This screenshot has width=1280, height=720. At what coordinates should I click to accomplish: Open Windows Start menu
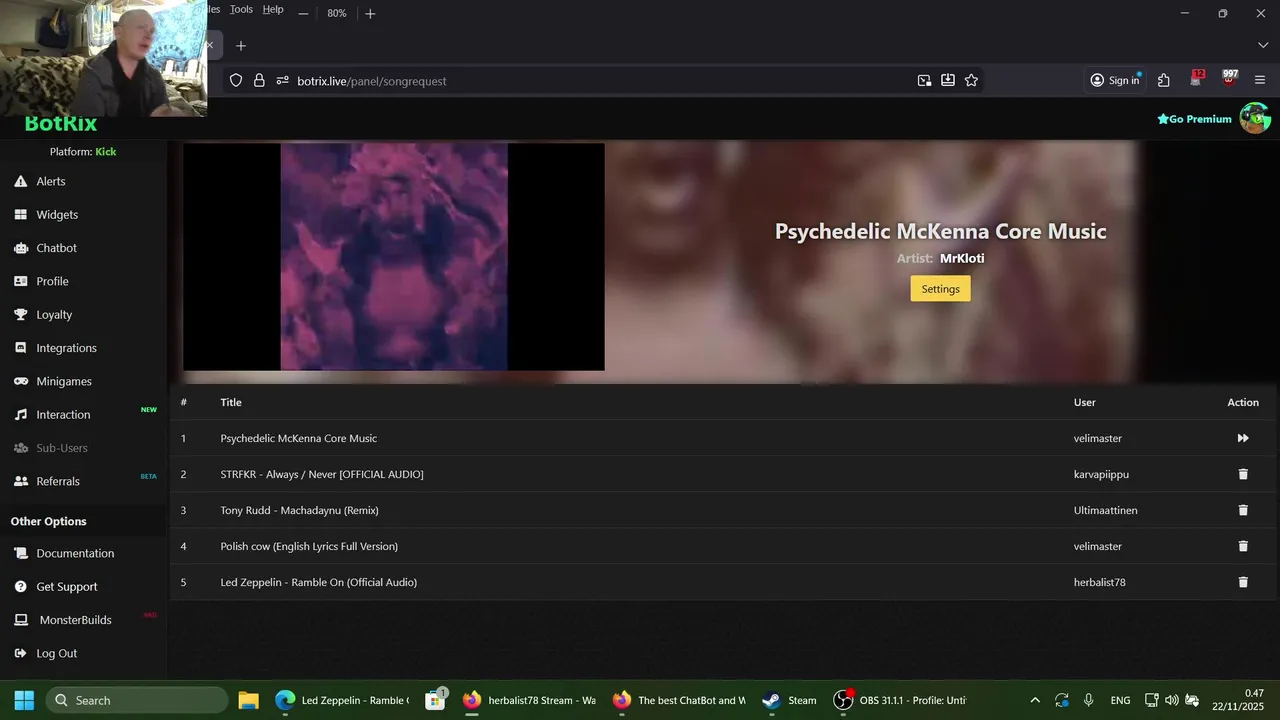point(24,700)
